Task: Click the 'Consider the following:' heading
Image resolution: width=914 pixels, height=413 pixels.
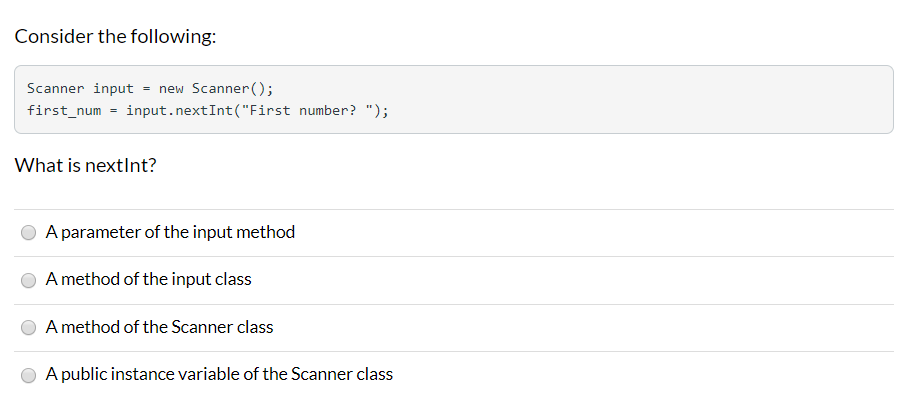Action: point(115,37)
